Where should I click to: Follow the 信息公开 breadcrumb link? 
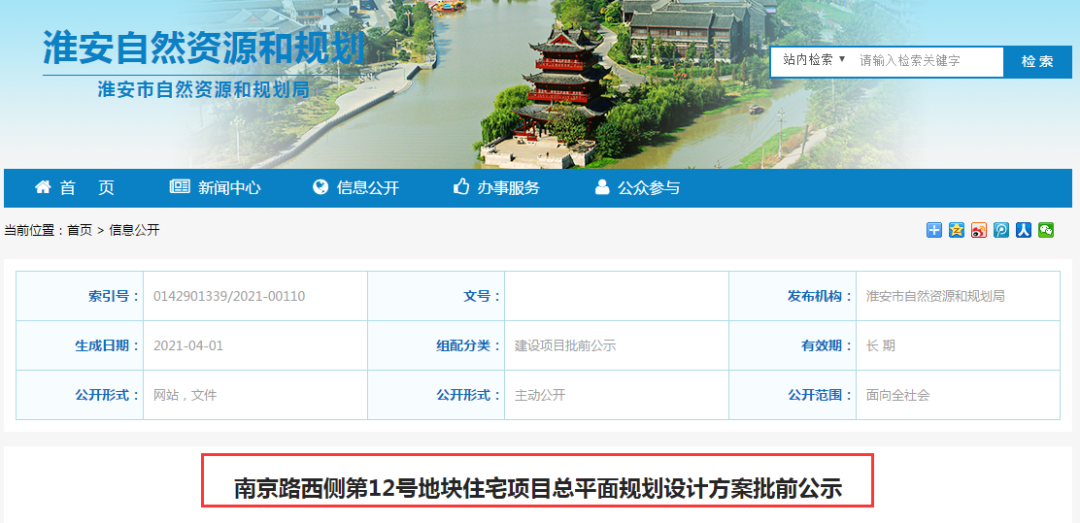[134, 231]
